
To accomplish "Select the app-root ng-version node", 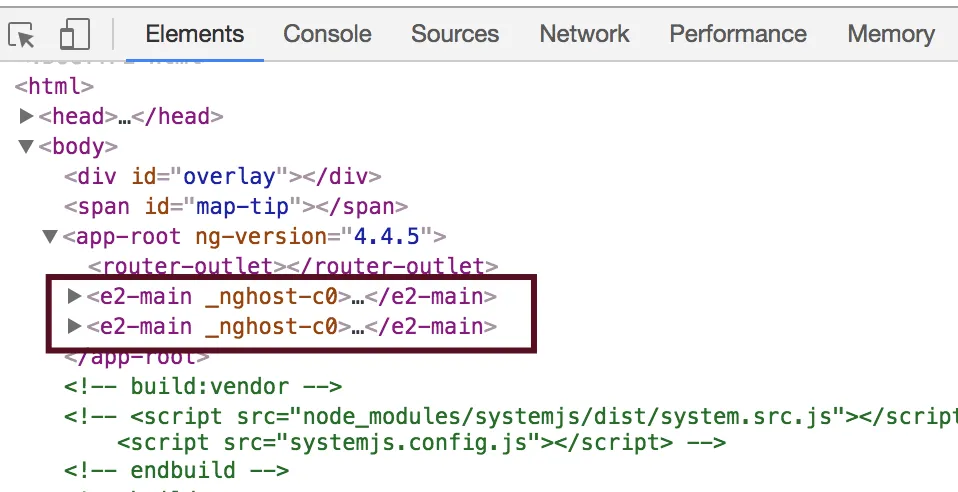I will pos(254,237).
